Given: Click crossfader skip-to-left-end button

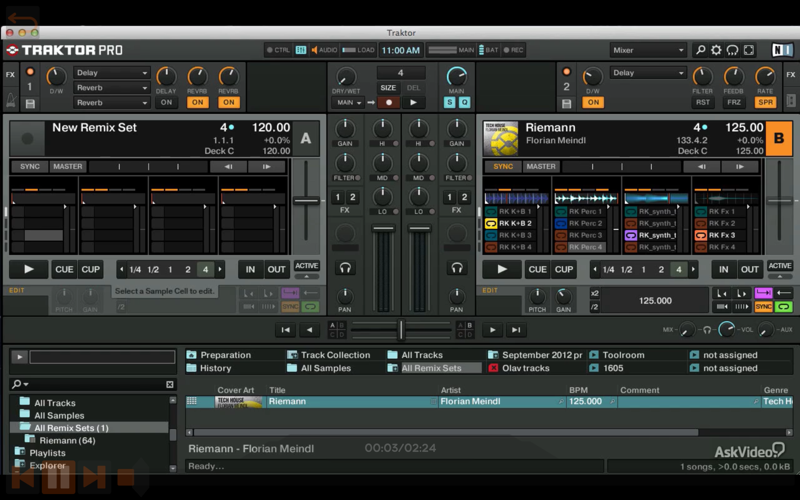Looking at the screenshot, I should pos(286,330).
